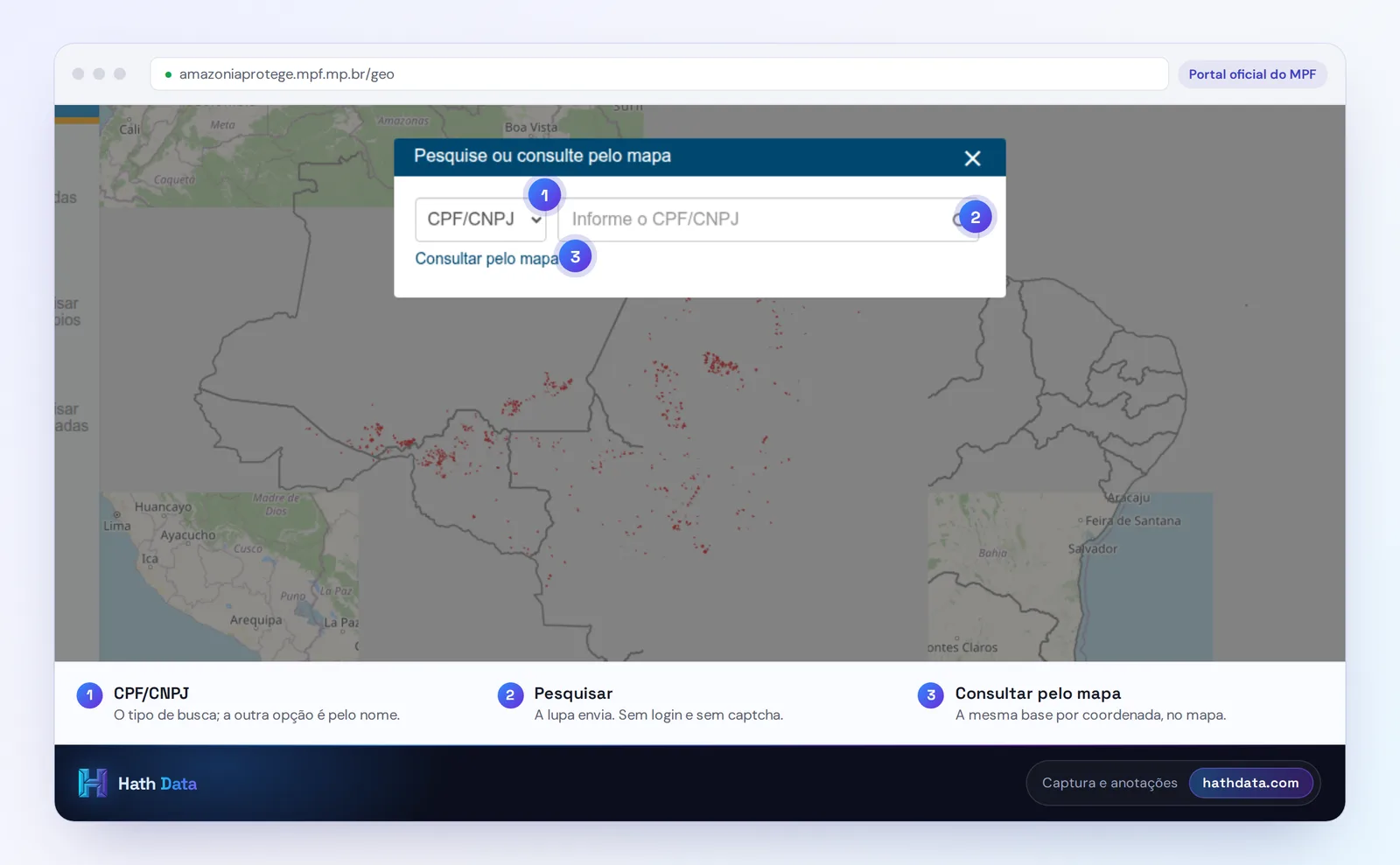1400x865 pixels.
Task: Open the hathdata.com link in footer
Action: (1250, 783)
